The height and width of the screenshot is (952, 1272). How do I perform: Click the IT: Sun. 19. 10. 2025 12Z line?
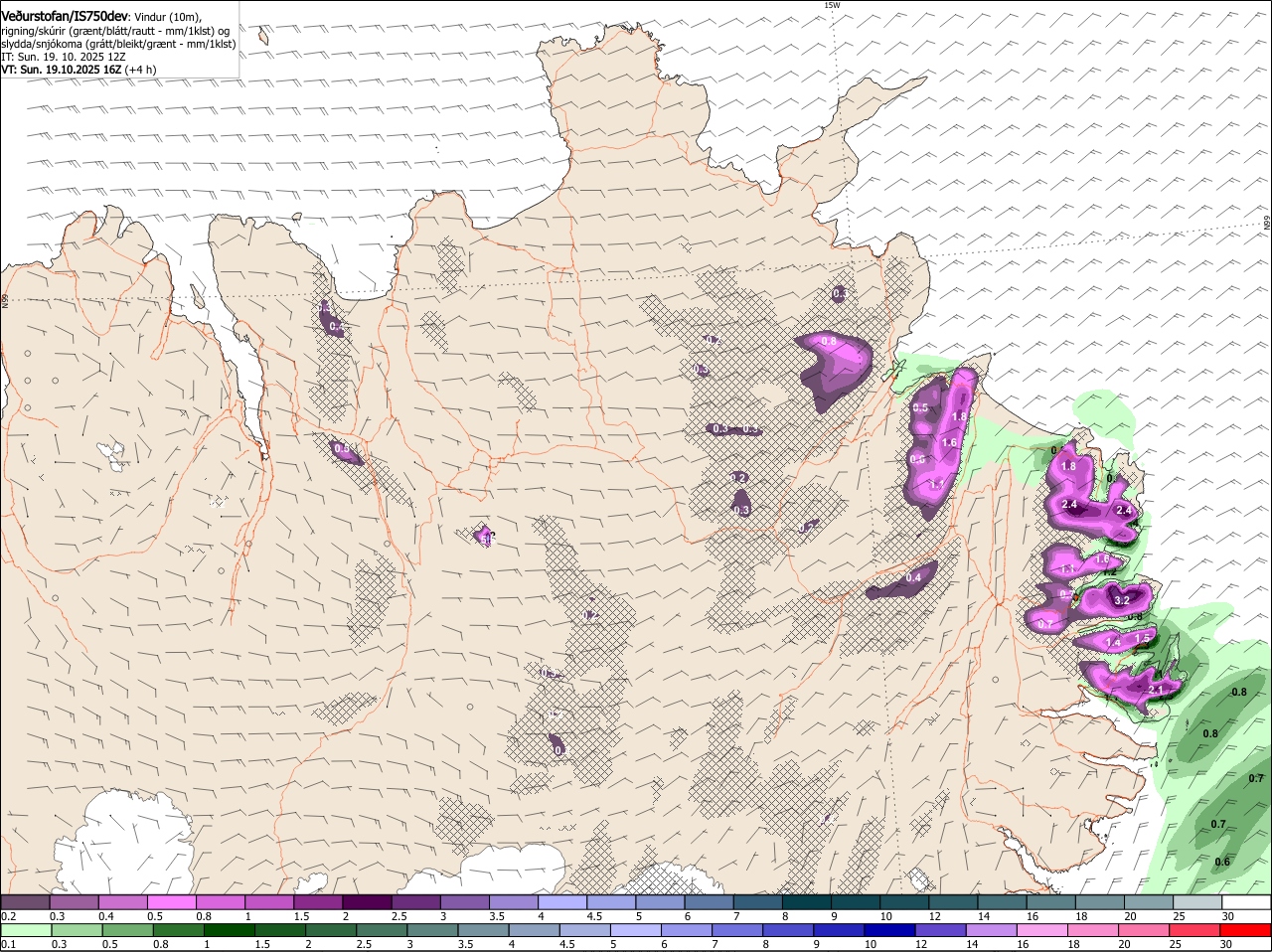coord(64,57)
